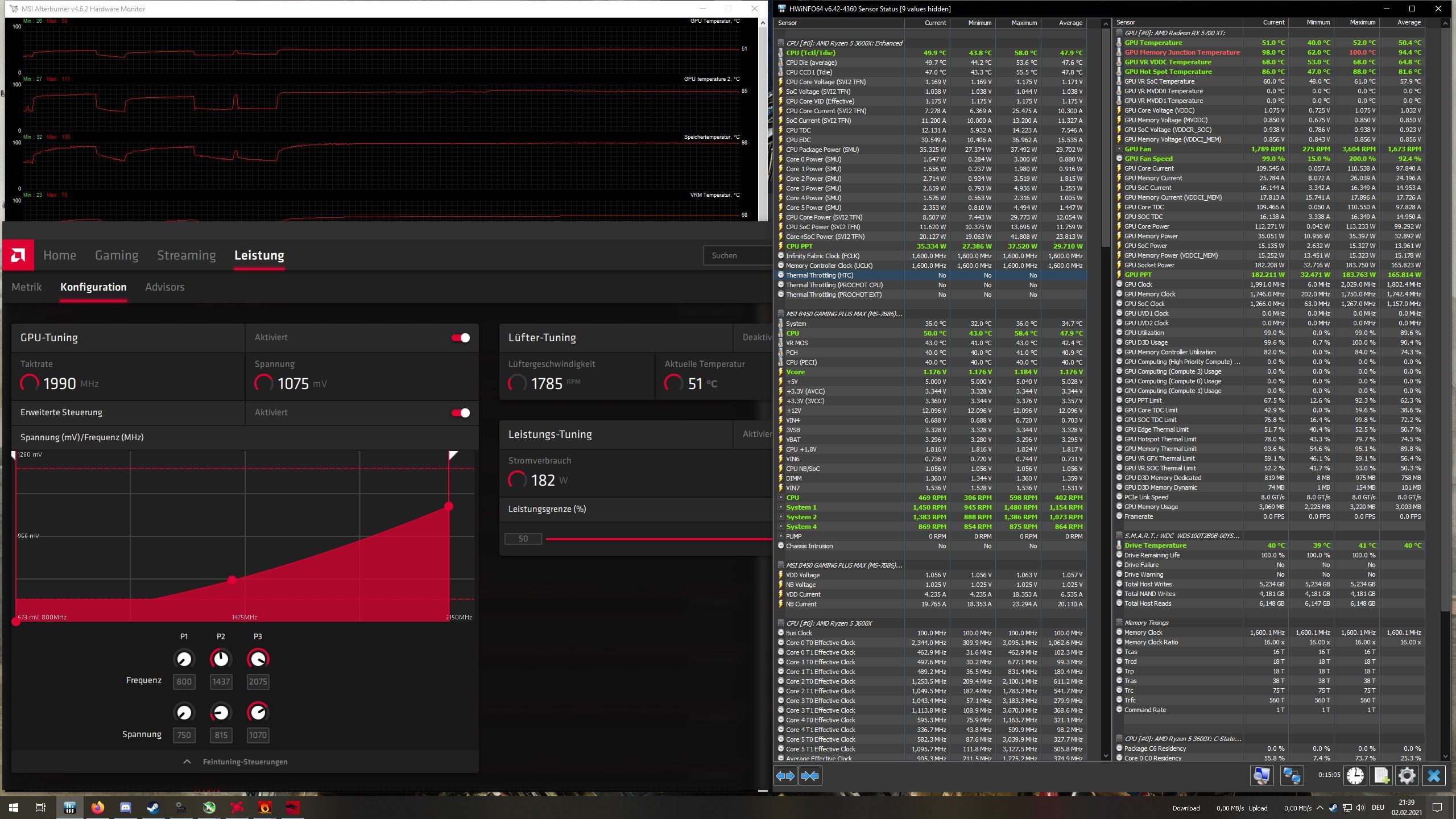Start logging via HWiNFO sheet-plus icon
1456x819 pixels.
tap(1381, 776)
